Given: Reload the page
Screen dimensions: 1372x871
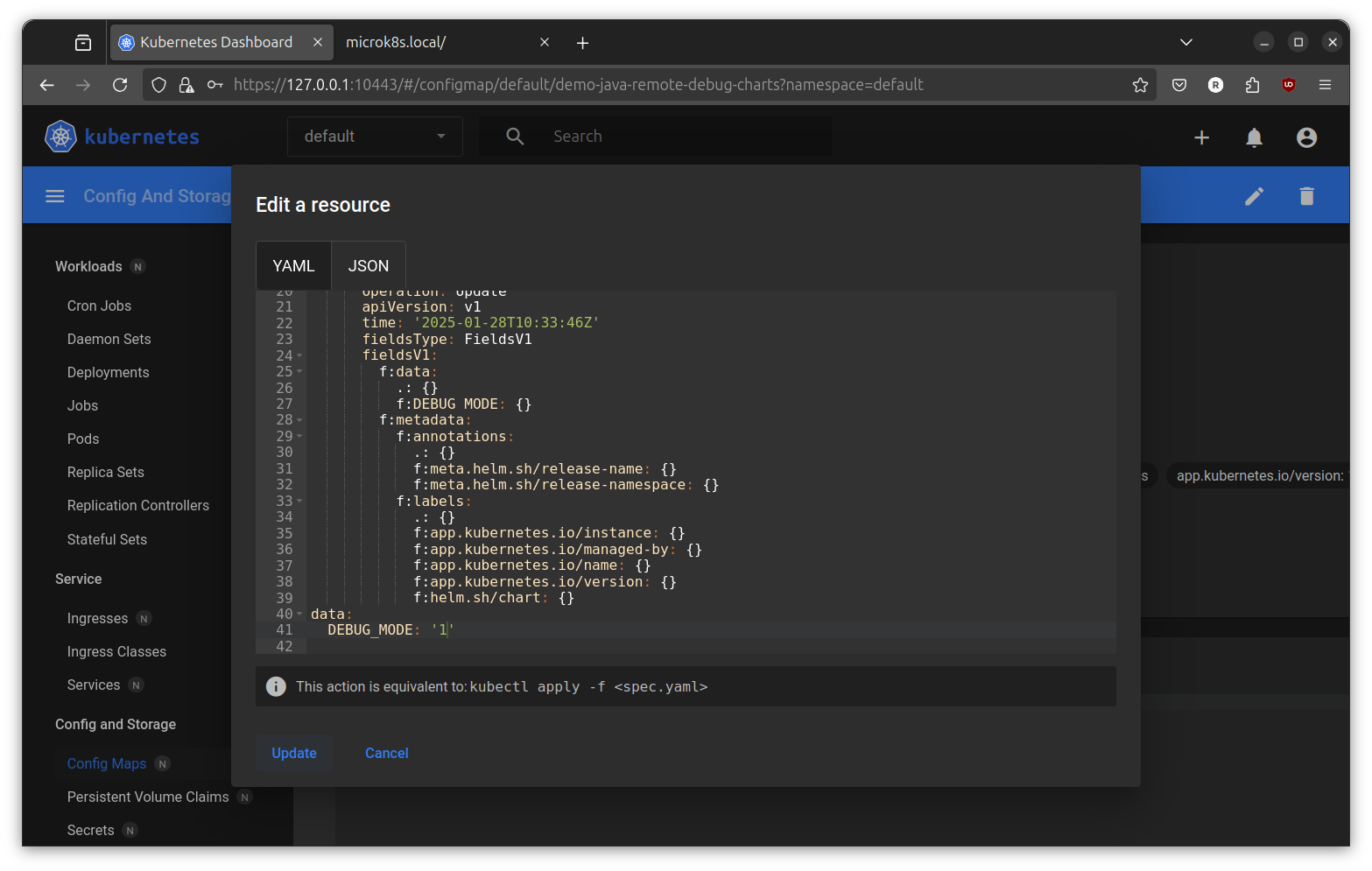Looking at the screenshot, I should coord(120,85).
